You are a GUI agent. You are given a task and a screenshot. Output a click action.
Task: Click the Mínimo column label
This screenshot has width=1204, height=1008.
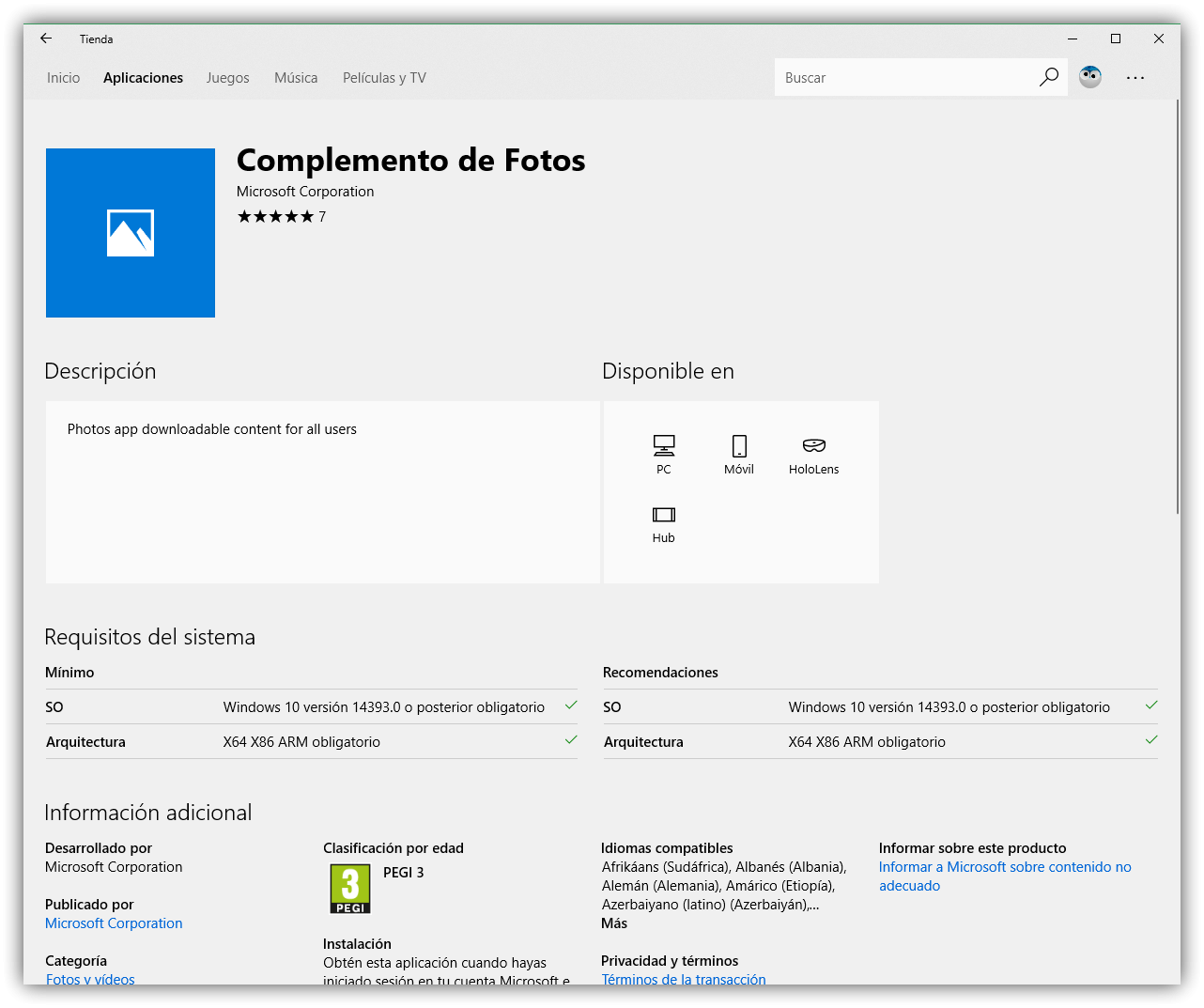click(x=69, y=673)
